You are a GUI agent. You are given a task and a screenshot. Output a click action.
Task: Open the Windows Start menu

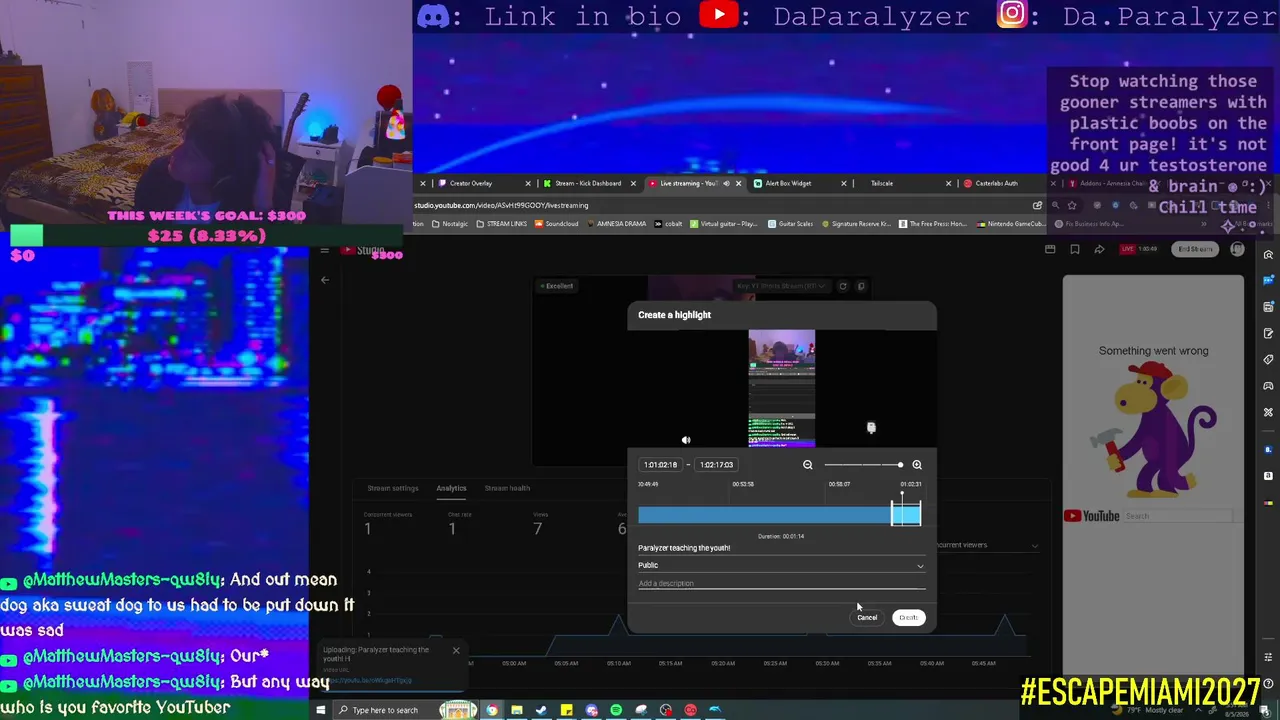click(x=321, y=710)
